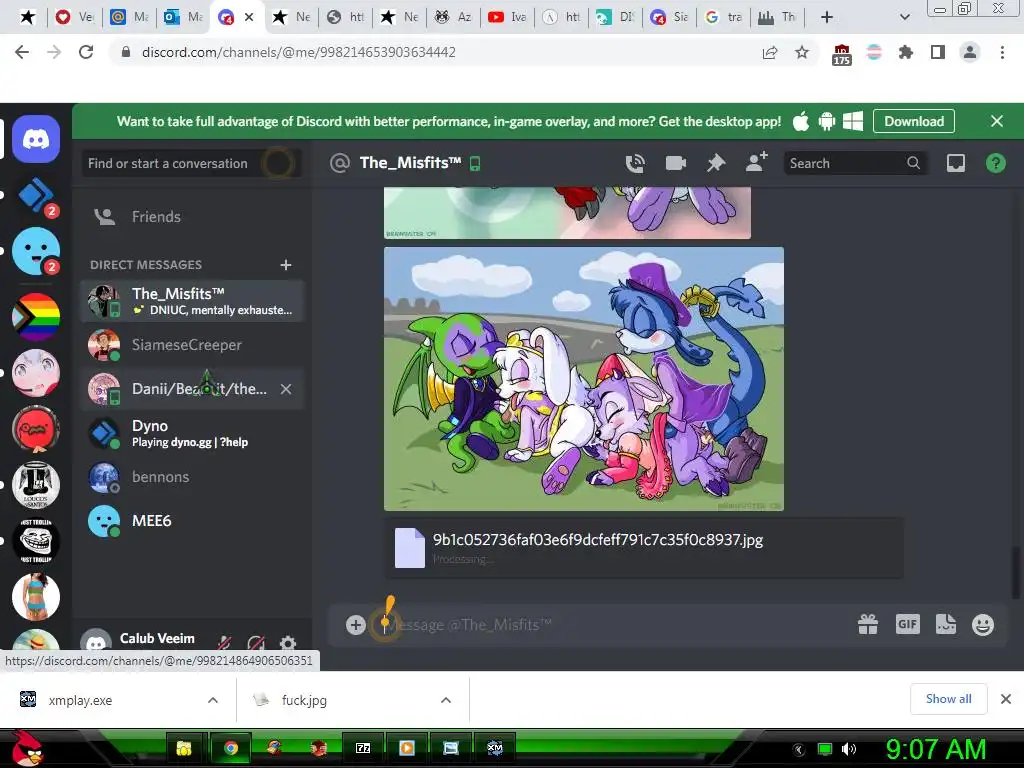Select The_Misfits™ conversation
Image resolution: width=1024 pixels, height=768 pixels.
pyautogui.click(x=192, y=301)
